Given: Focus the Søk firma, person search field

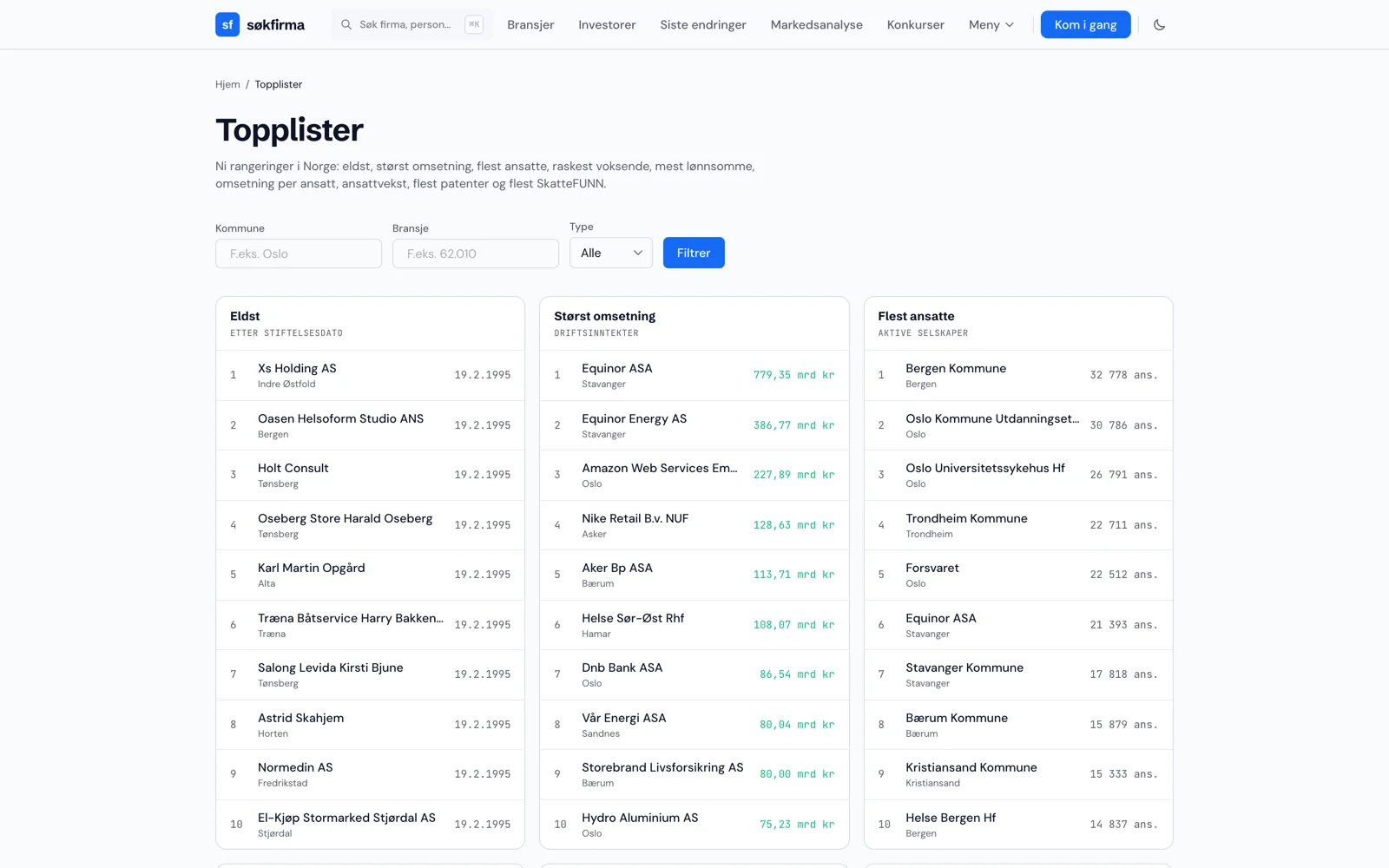Looking at the screenshot, I should click(412, 24).
